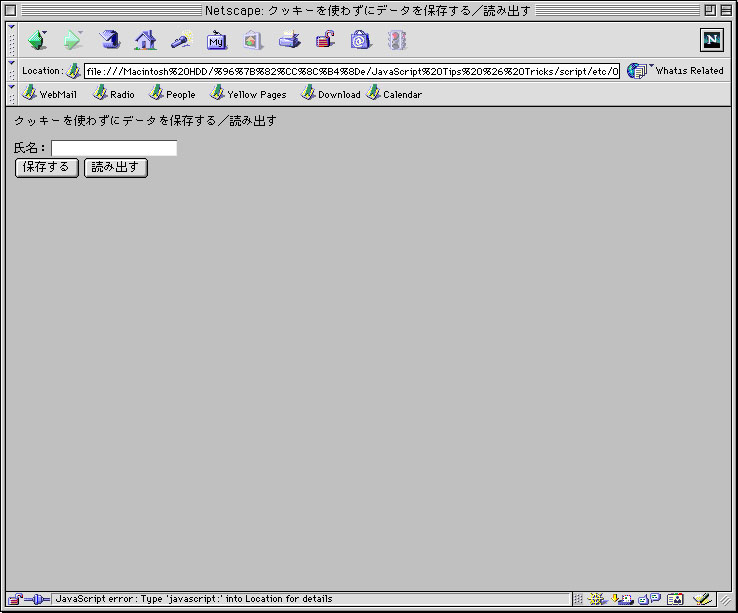738x613 pixels.
Task: Click the window shade collapse box
Action: [726, 10]
